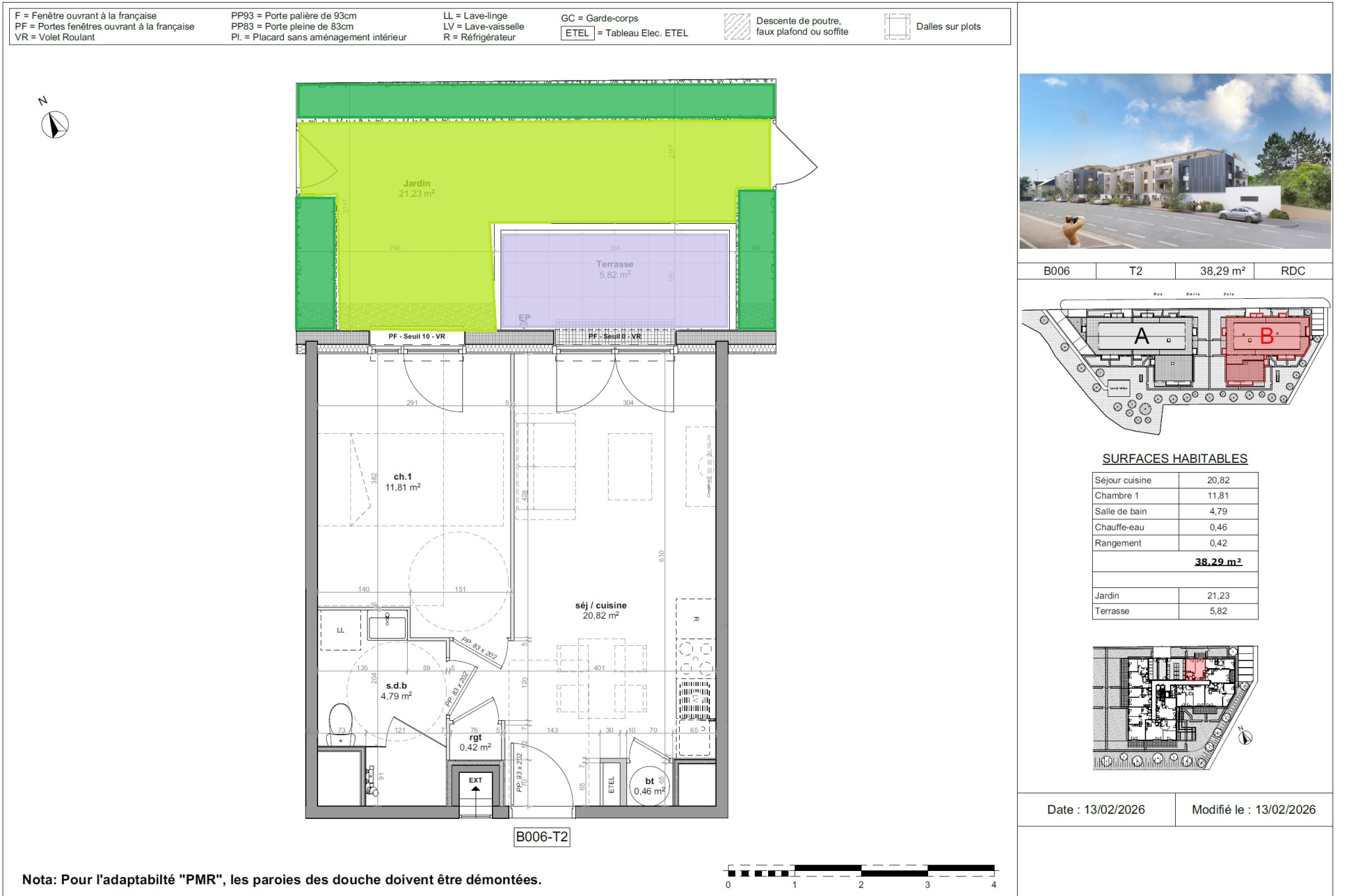The image size is (1349, 896).
Task: Click the building rendering photo
Action: (x=1175, y=161)
